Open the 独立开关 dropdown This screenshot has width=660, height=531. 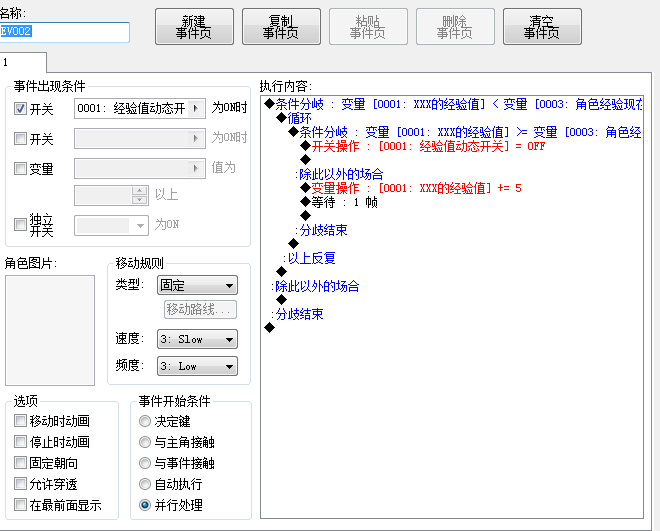point(111,226)
